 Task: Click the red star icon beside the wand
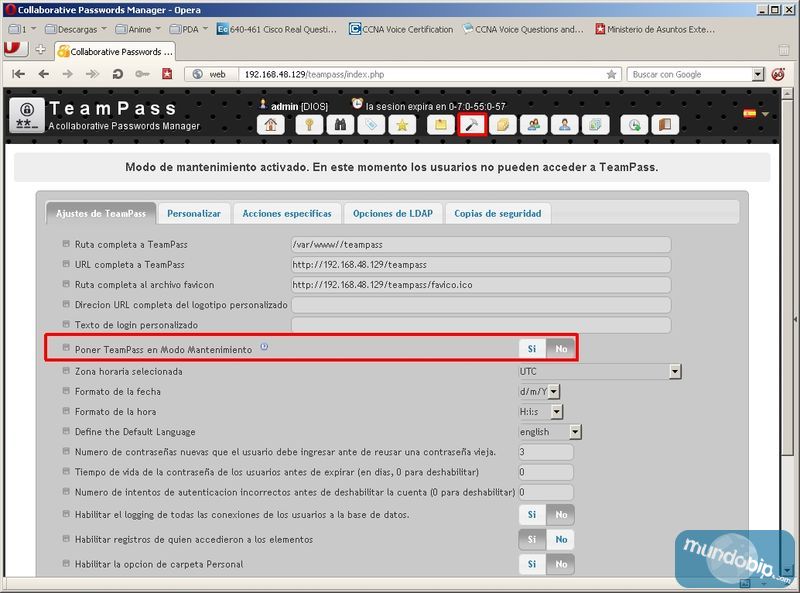pos(167,74)
